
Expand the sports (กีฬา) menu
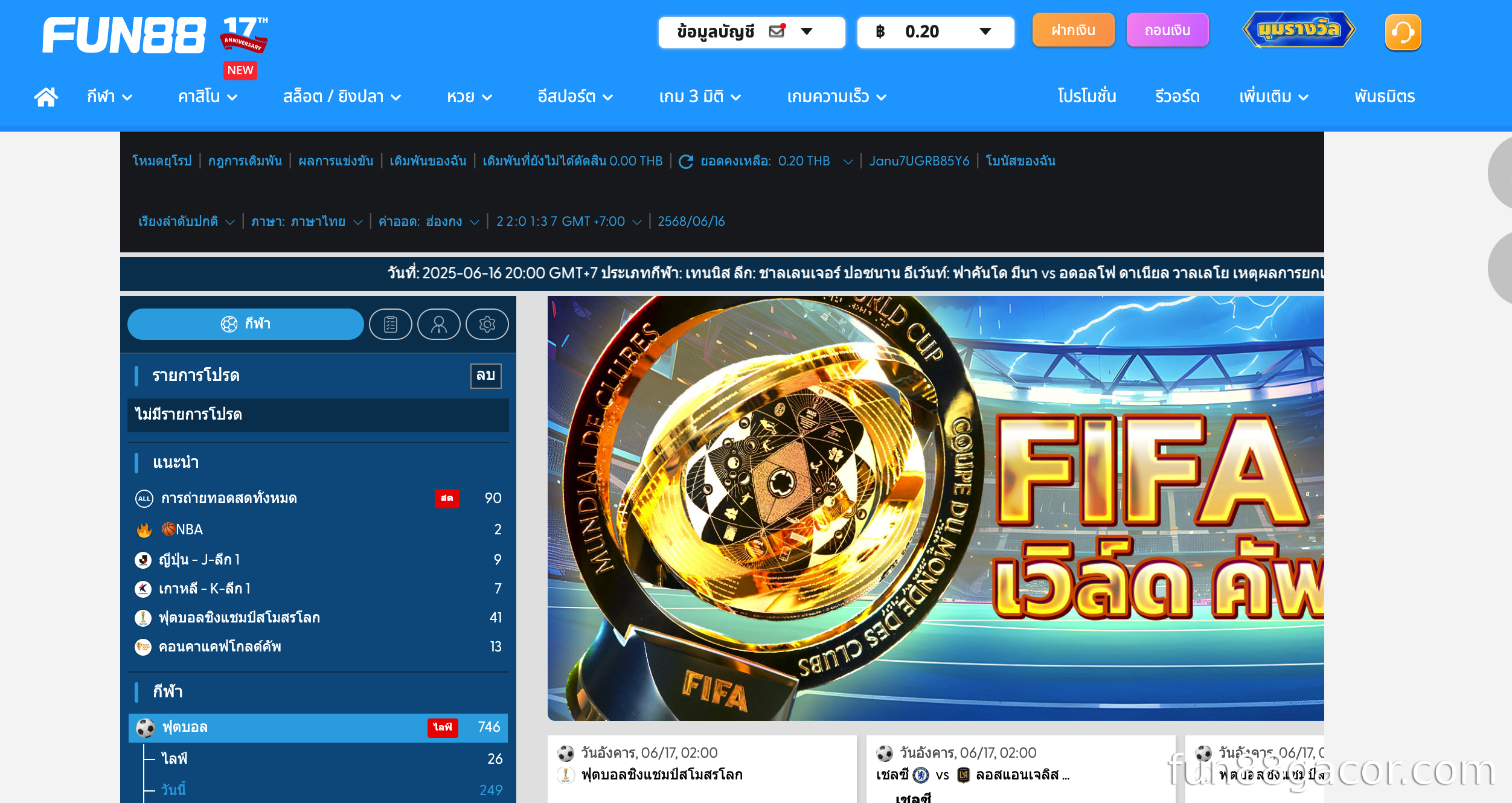pos(109,97)
